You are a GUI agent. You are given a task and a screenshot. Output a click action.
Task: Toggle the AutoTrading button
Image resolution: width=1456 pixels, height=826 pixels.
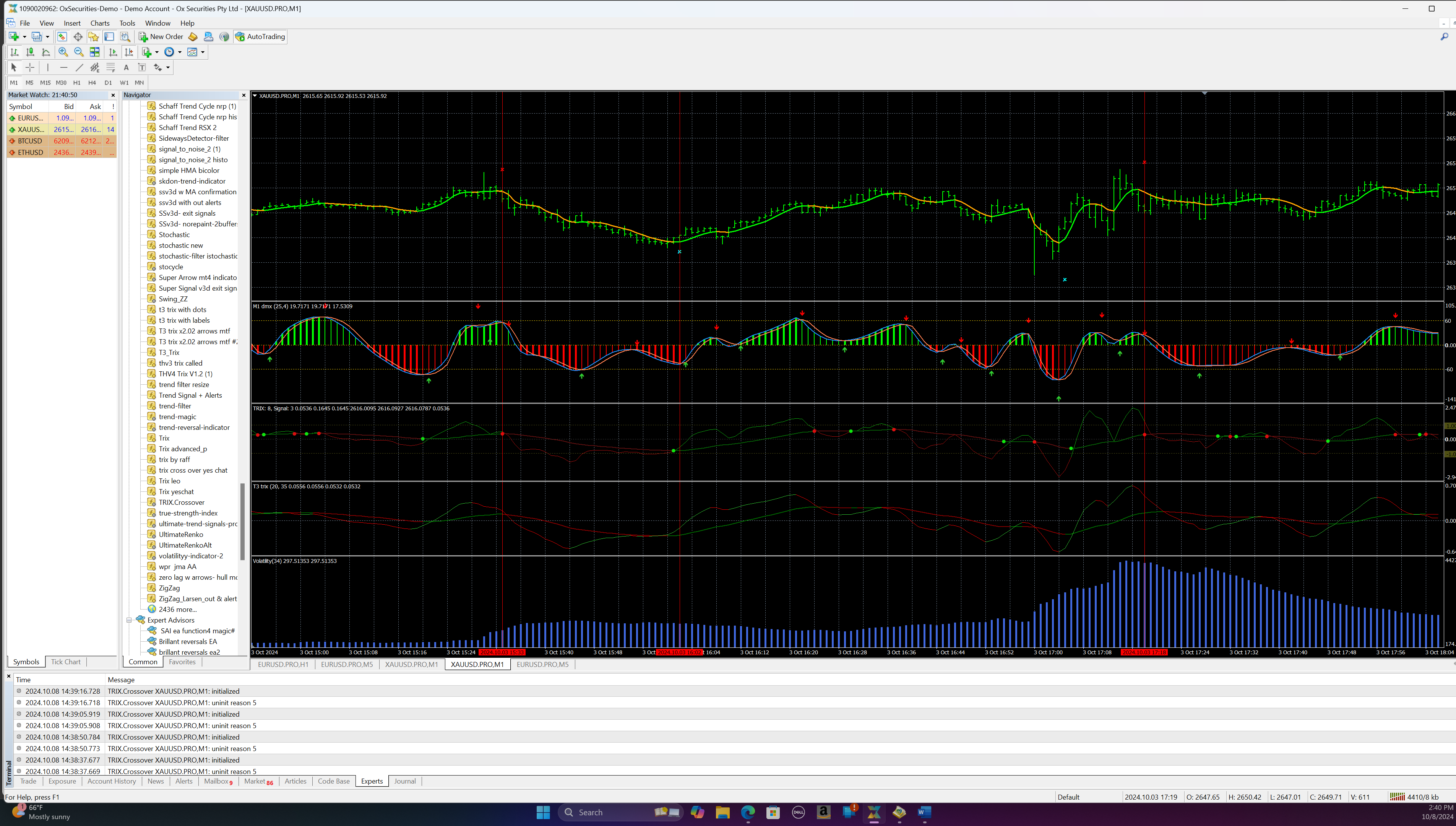tap(260, 37)
